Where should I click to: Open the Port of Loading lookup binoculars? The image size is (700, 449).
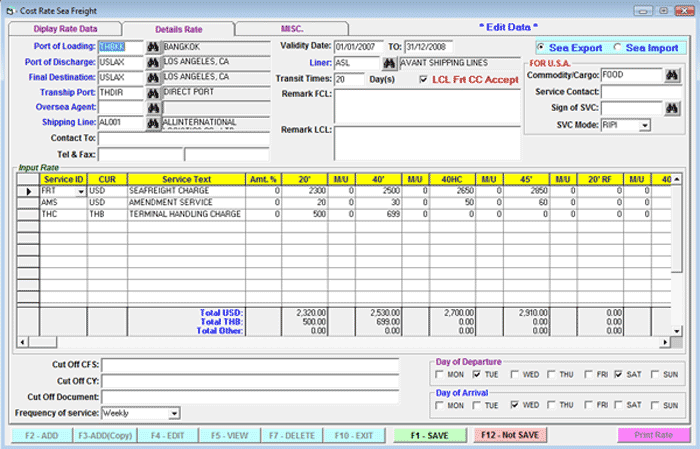(153, 47)
